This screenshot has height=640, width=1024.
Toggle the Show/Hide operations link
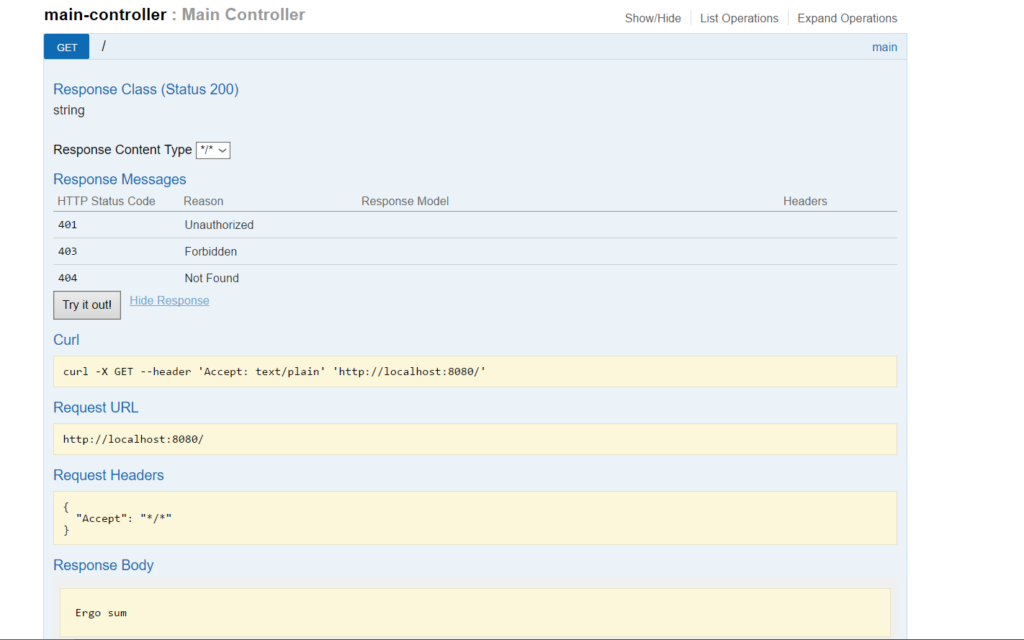[x=652, y=18]
